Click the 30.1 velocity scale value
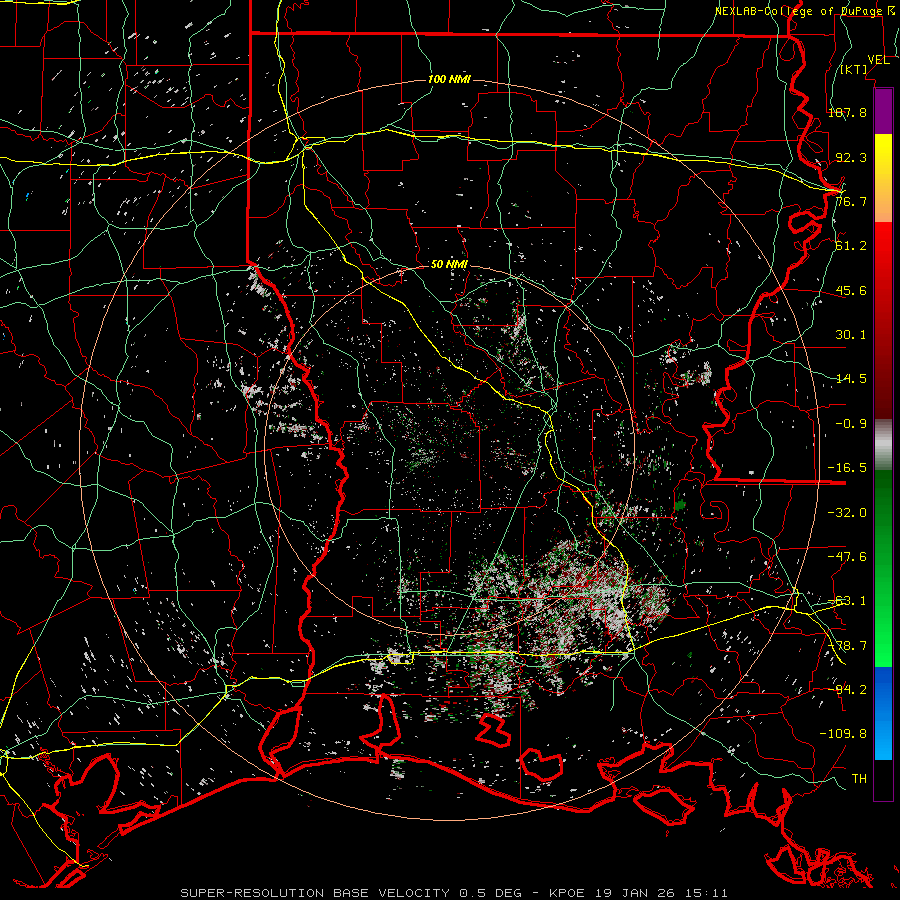Viewport: 900px width, 900px height. point(851,335)
